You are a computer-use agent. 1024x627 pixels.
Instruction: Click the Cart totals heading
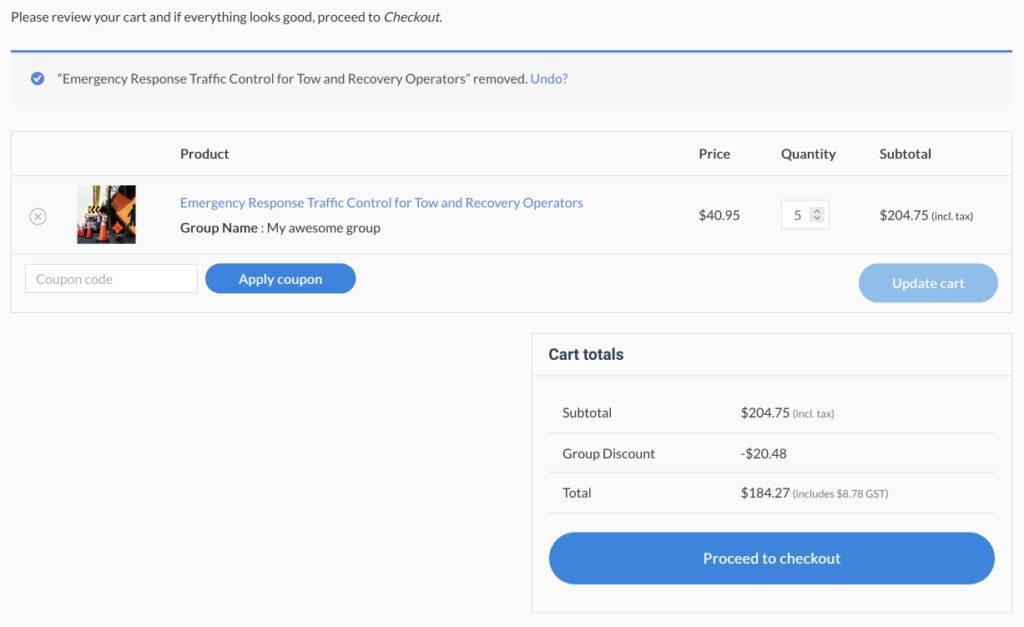586,354
